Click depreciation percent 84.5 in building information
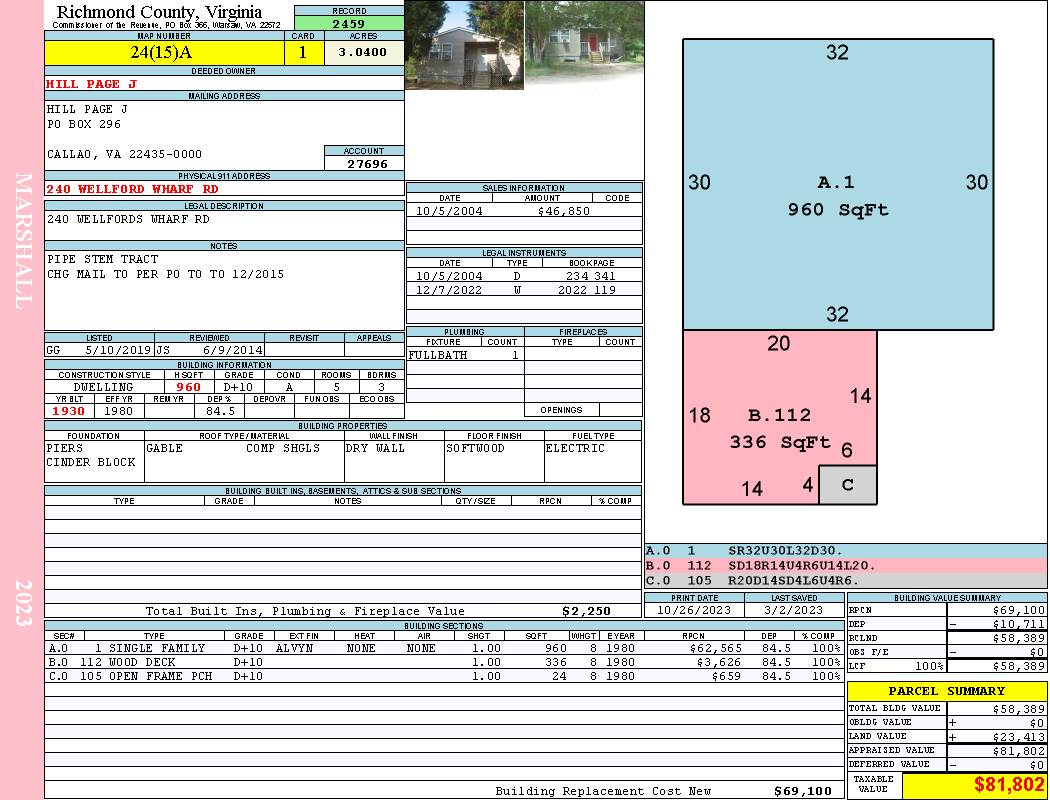1050x800 pixels. point(220,411)
